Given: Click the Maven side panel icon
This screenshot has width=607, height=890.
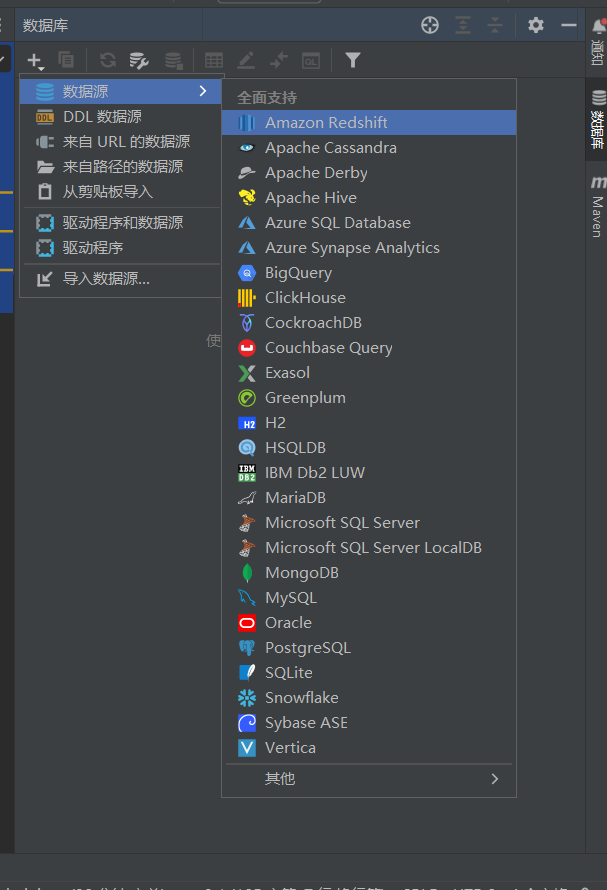Looking at the screenshot, I should click(597, 206).
